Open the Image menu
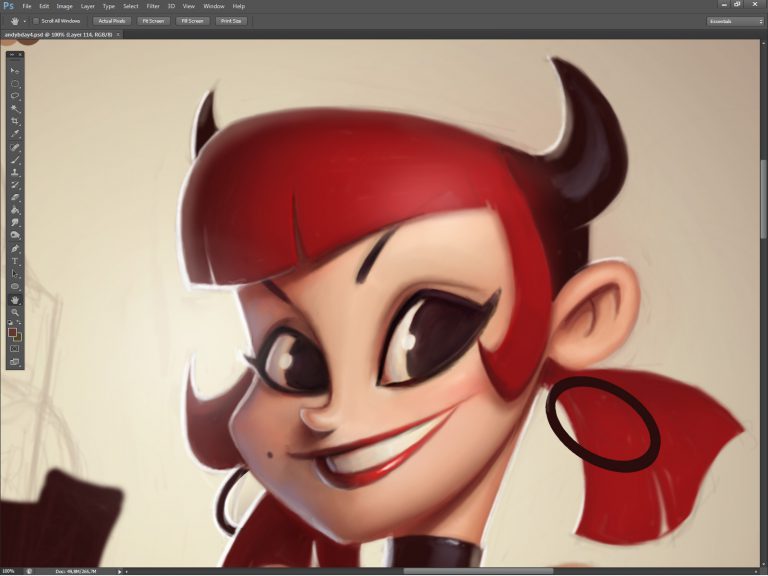Screen dimensions: 768x576 point(64,6)
